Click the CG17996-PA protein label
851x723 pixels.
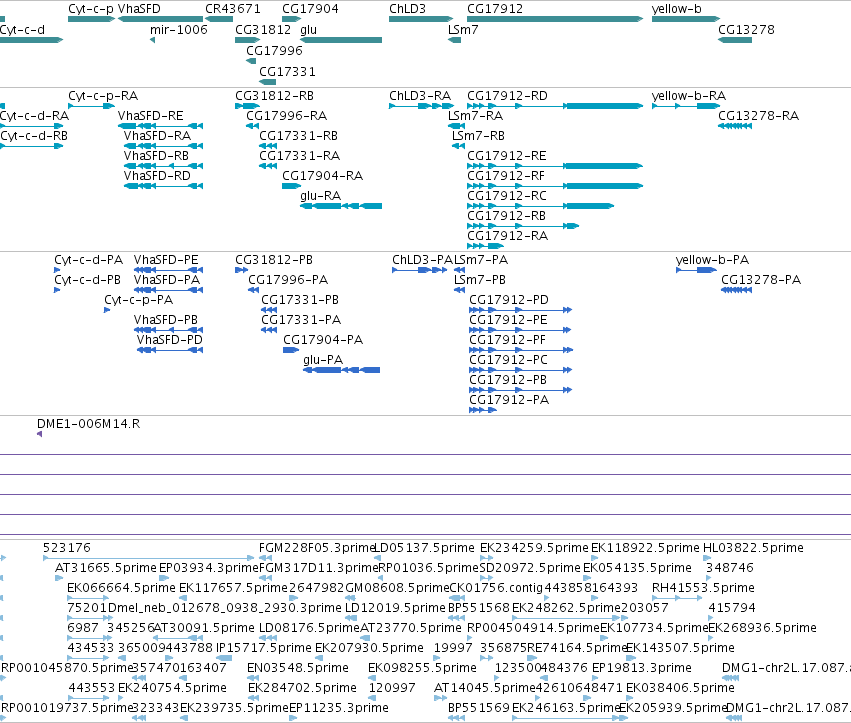point(288,280)
